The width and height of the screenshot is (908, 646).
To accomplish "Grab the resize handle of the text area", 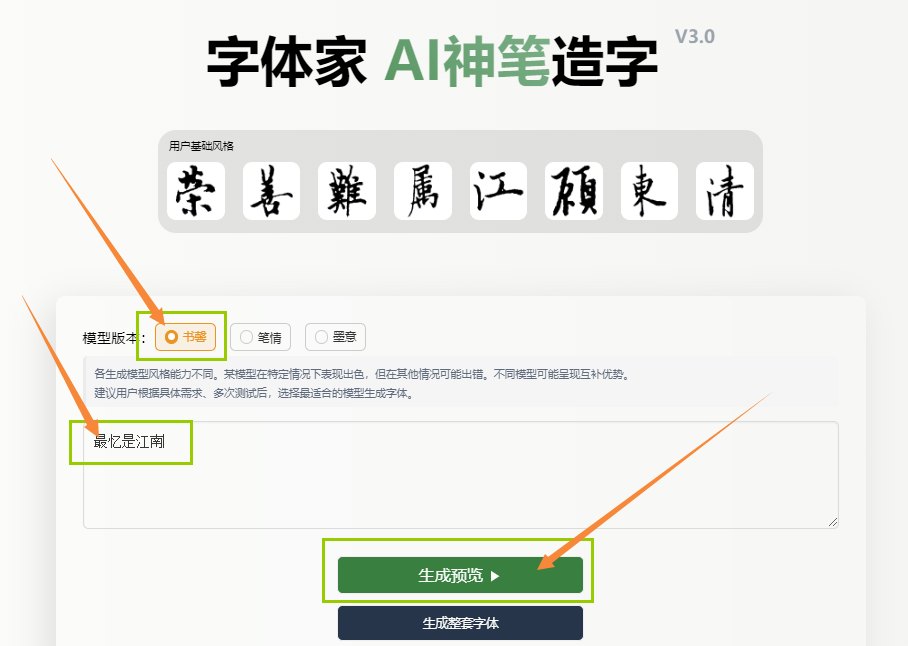I will tap(833, 522).
